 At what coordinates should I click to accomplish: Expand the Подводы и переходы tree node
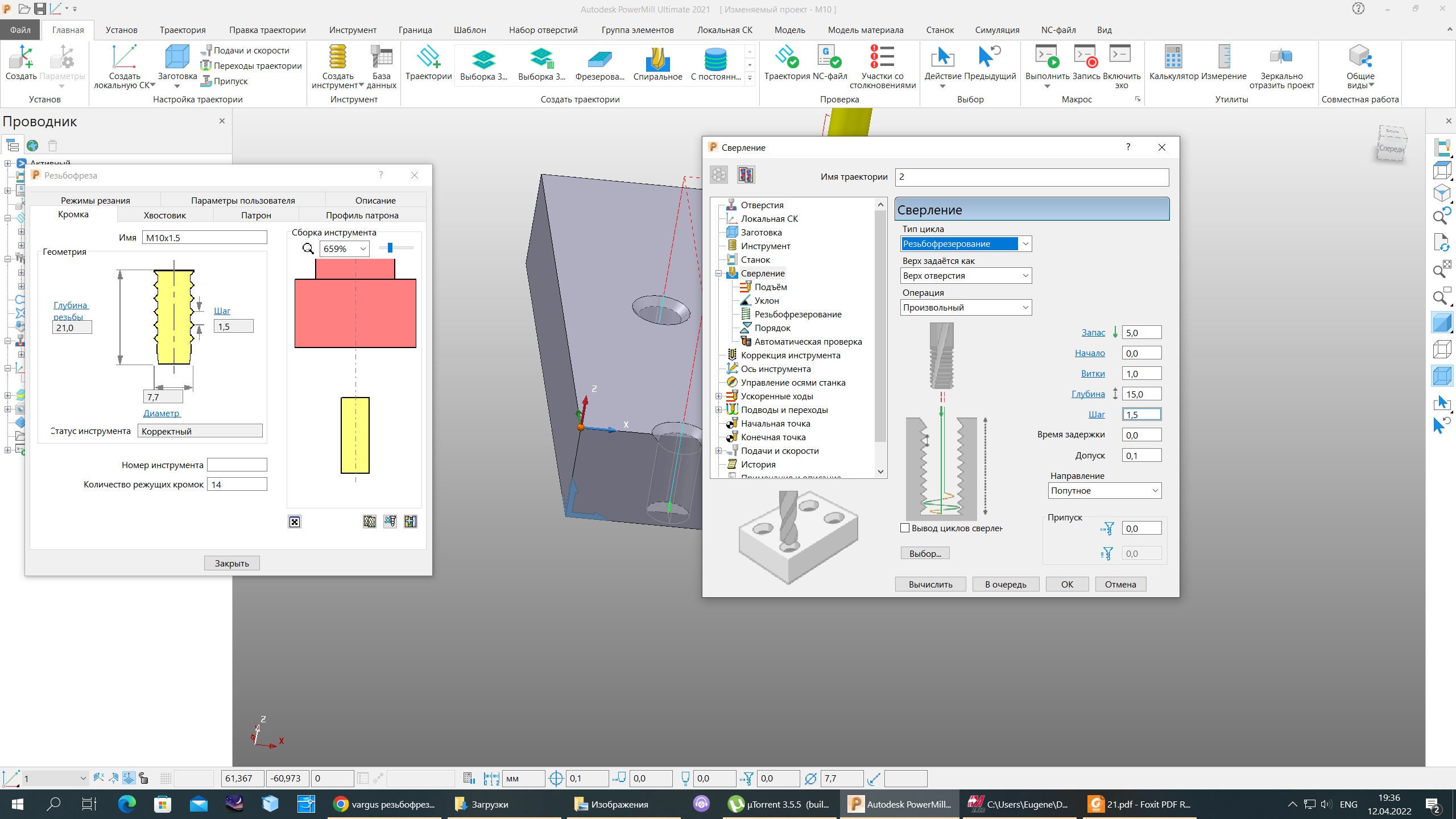[x=718, y=410]
